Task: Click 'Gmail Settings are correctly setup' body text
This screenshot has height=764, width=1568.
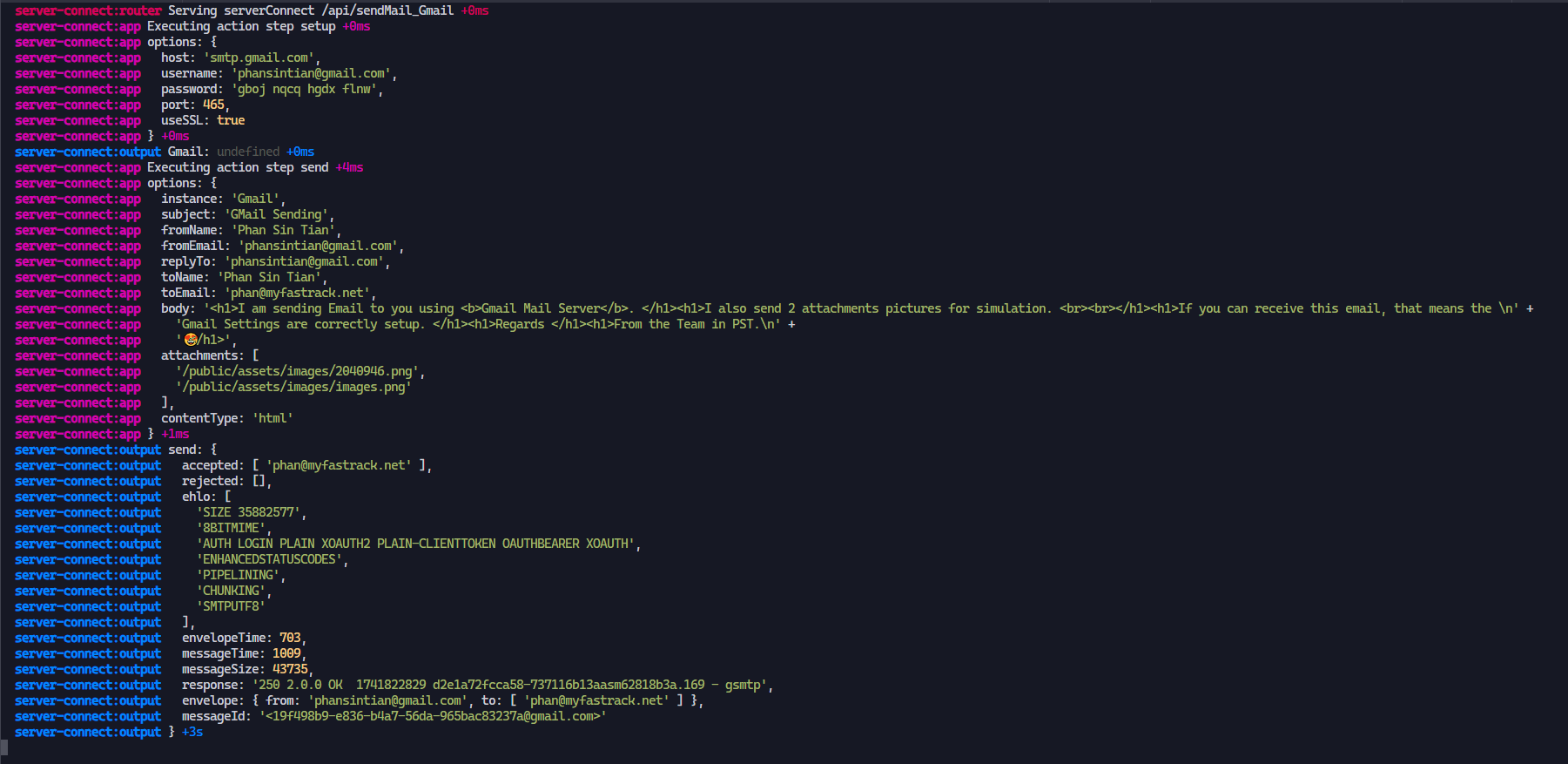Action: pos(301,324)
